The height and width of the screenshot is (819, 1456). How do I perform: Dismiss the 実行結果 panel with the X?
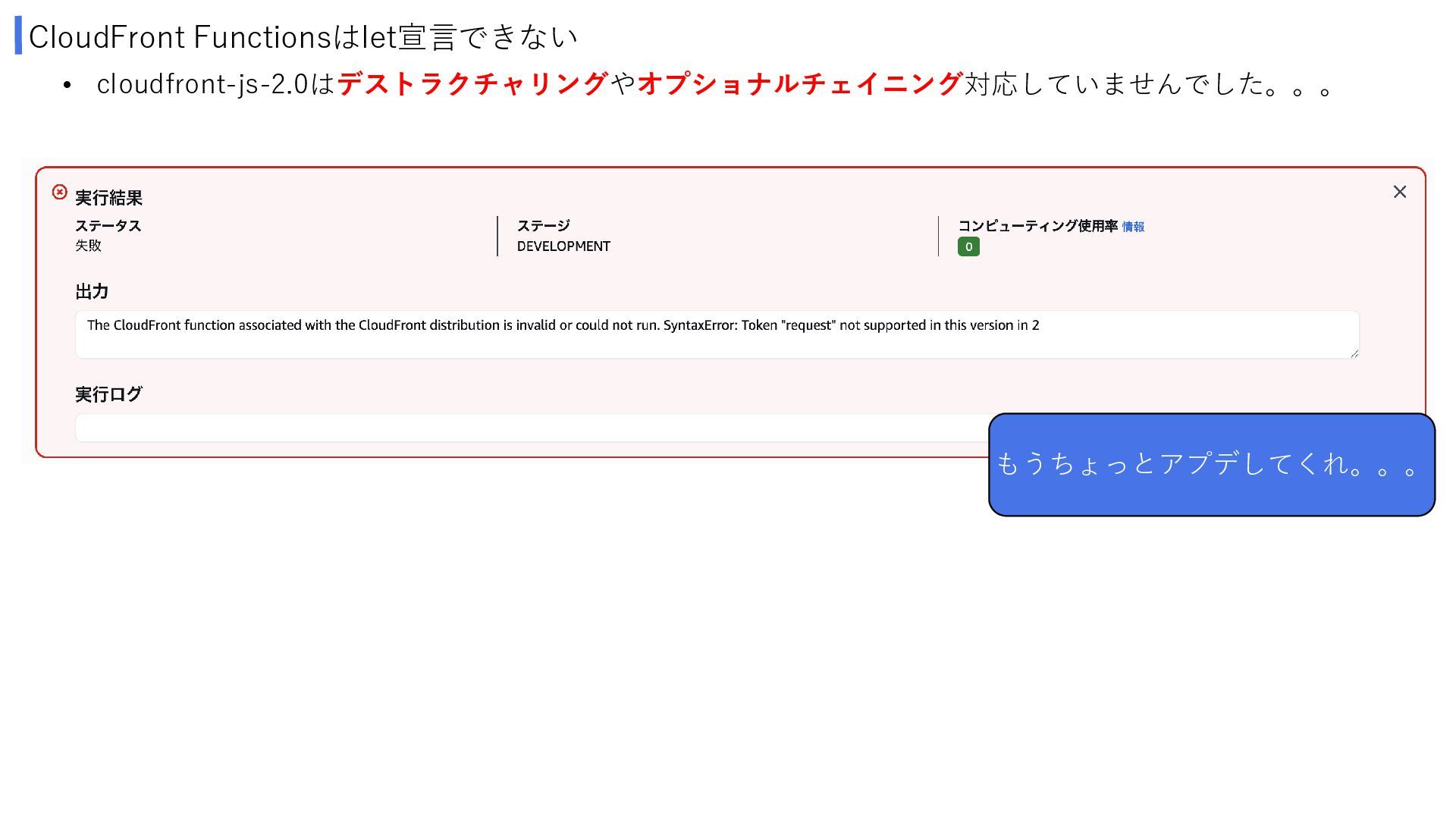[1400, 192]
